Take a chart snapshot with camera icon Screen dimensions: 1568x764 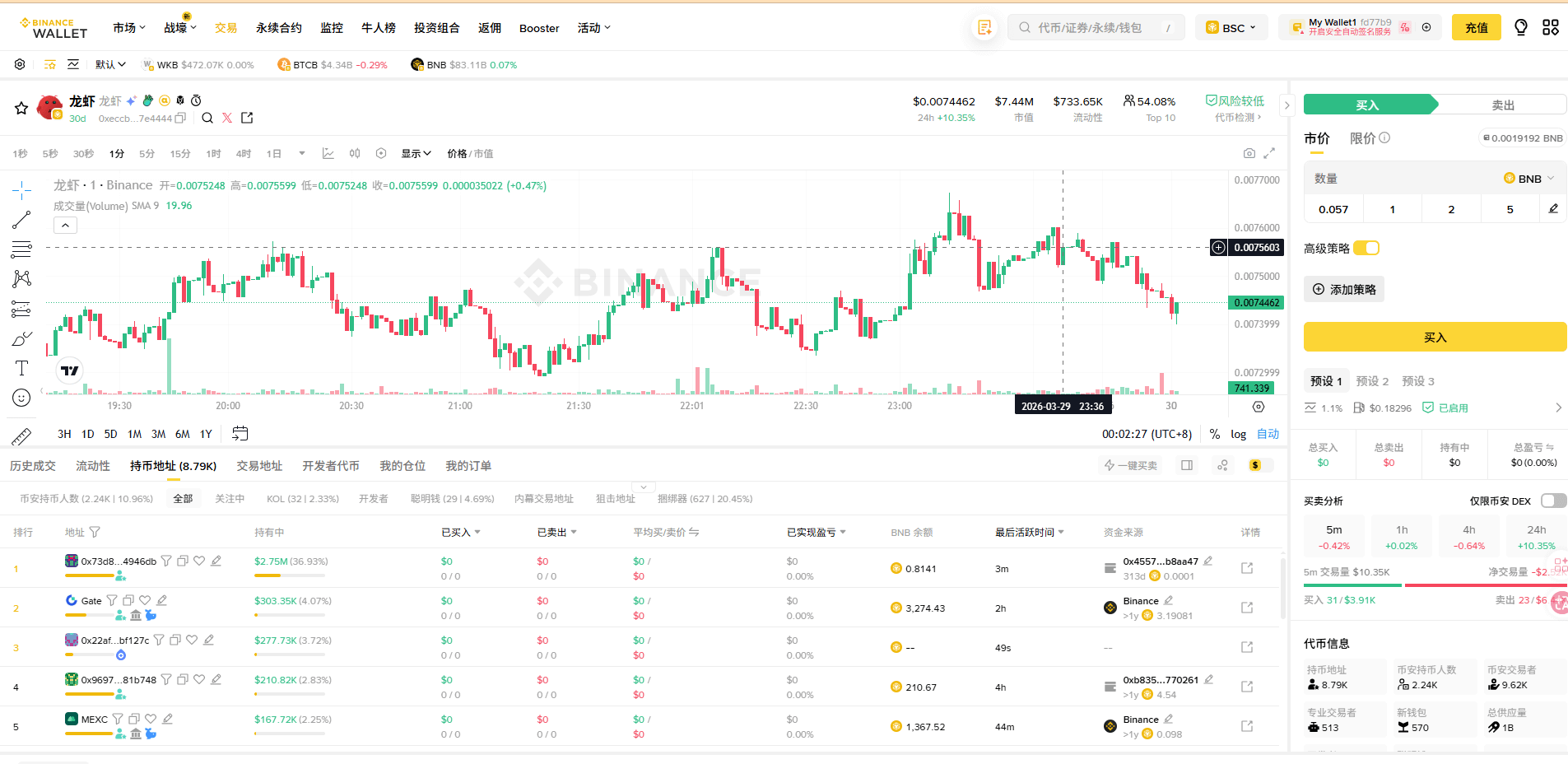pos(1249,154)
